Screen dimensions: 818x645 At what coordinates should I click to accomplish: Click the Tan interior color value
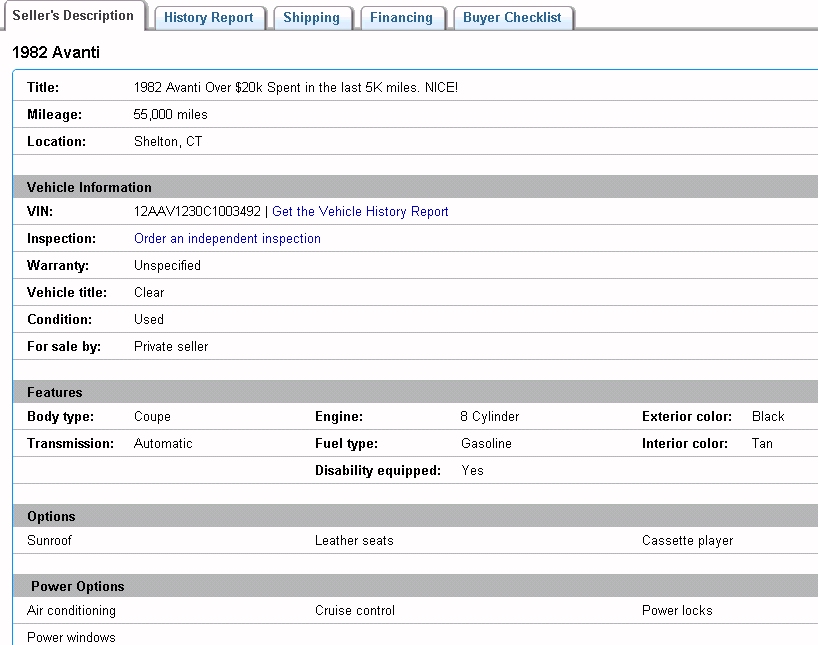(762, 444)
